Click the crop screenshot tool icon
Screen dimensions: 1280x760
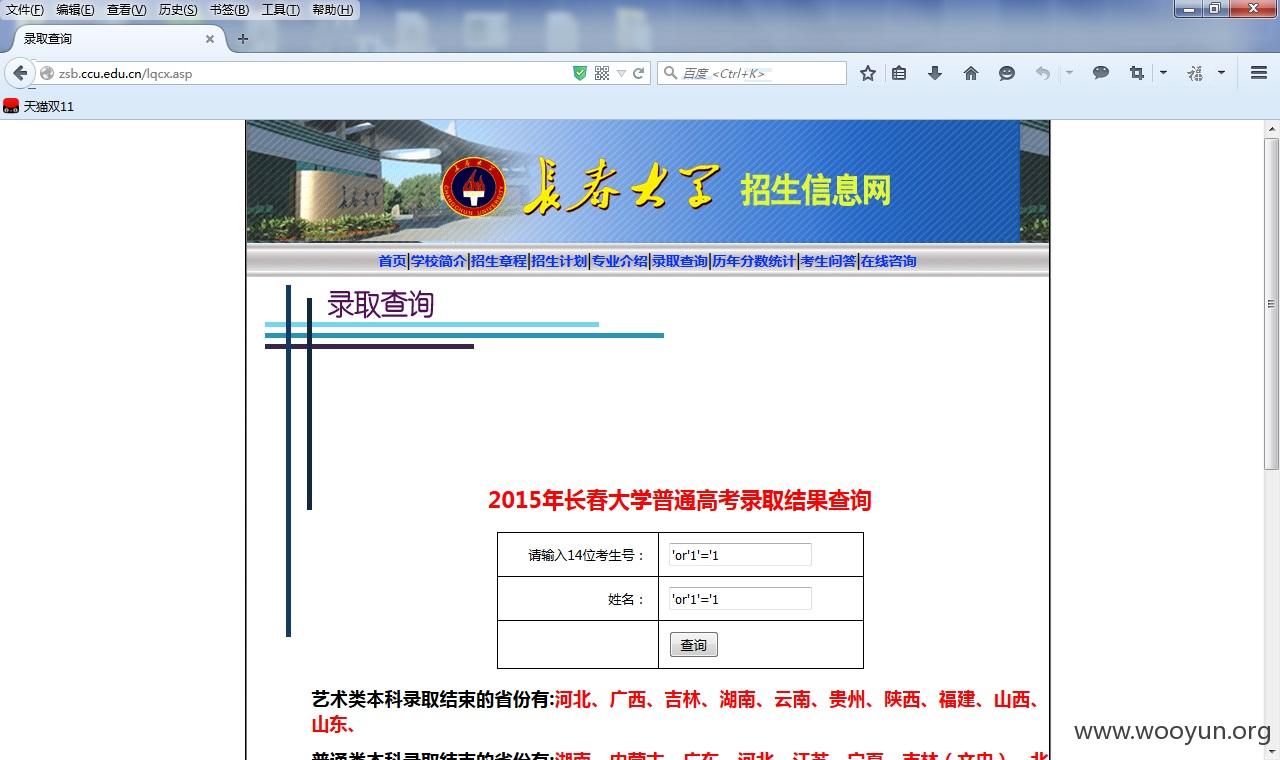1137,73
